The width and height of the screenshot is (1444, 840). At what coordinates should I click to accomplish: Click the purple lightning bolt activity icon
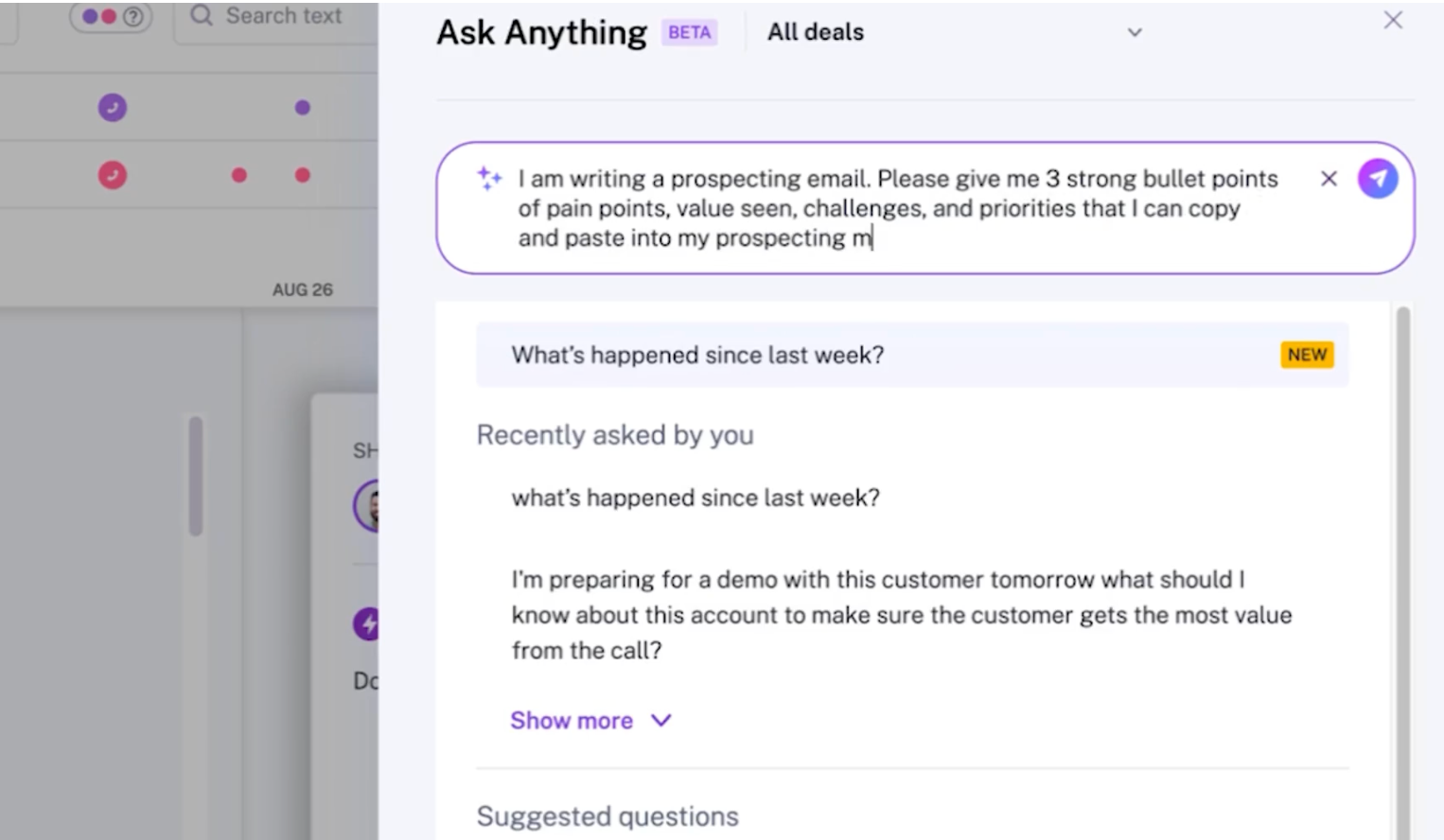pos(367,623)
